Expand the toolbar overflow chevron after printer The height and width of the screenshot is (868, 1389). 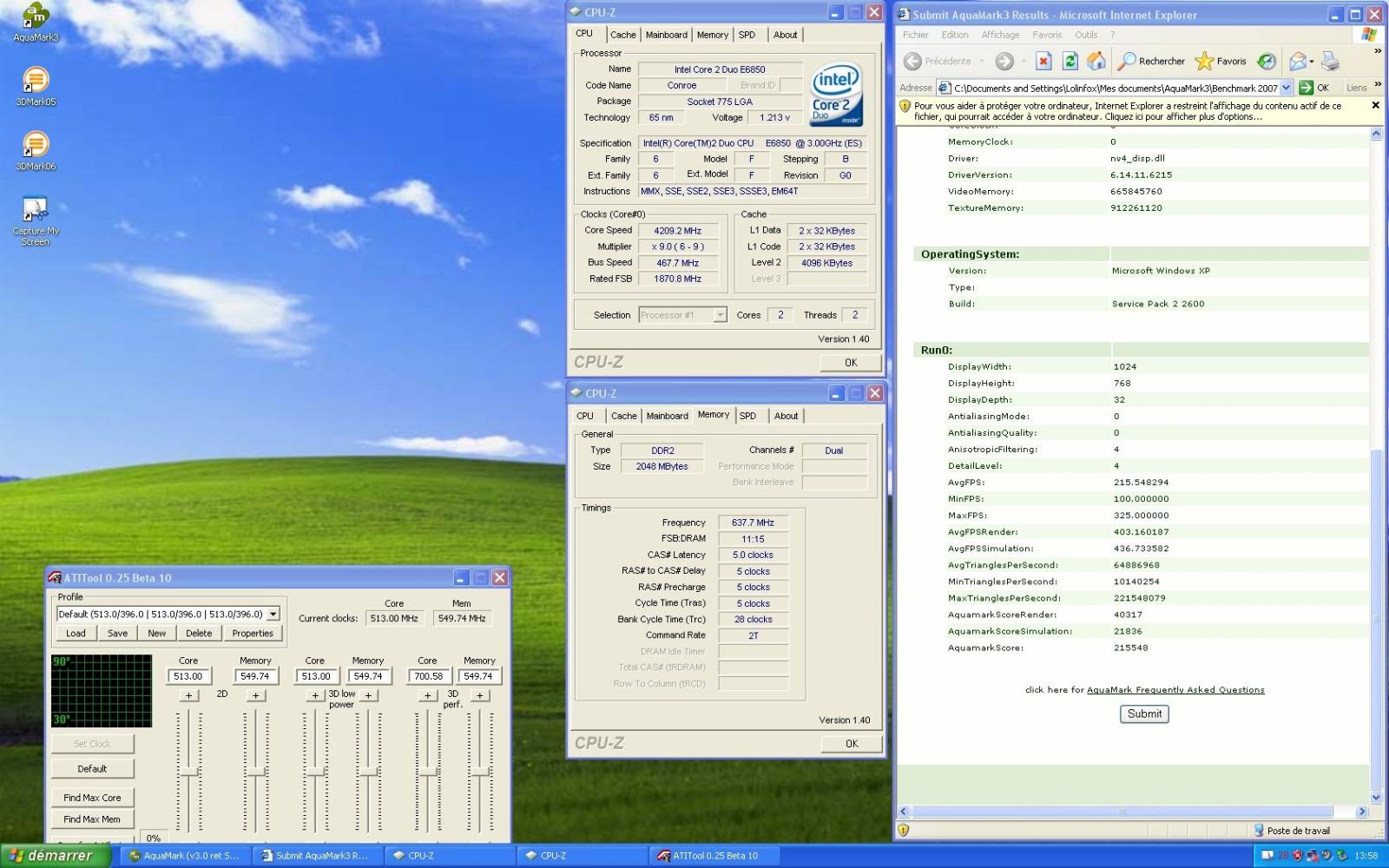coord(1377,52)
